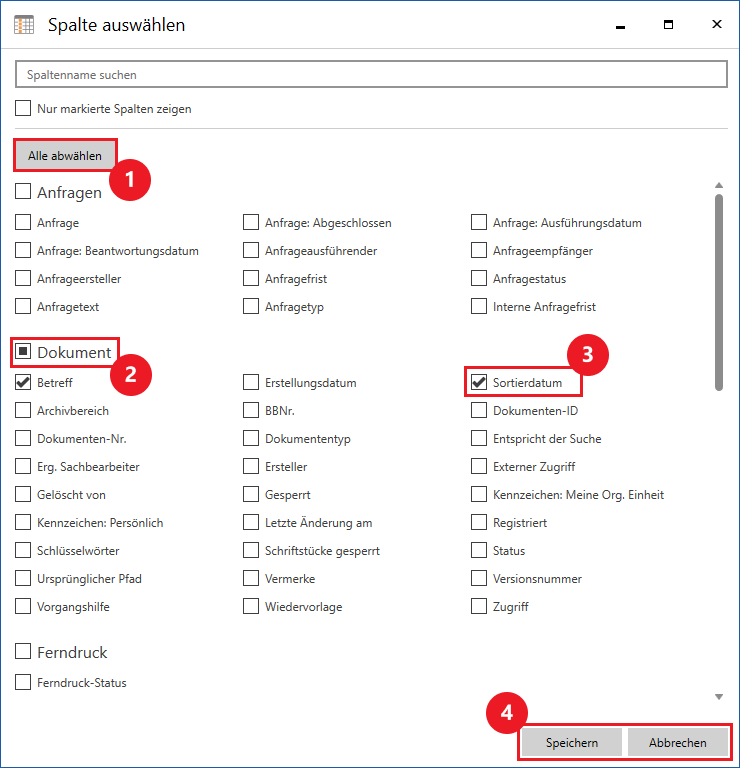Screen dimensions: 740x768
Task: Tick Ferndruck-Status checkbox
Action: 23,682
